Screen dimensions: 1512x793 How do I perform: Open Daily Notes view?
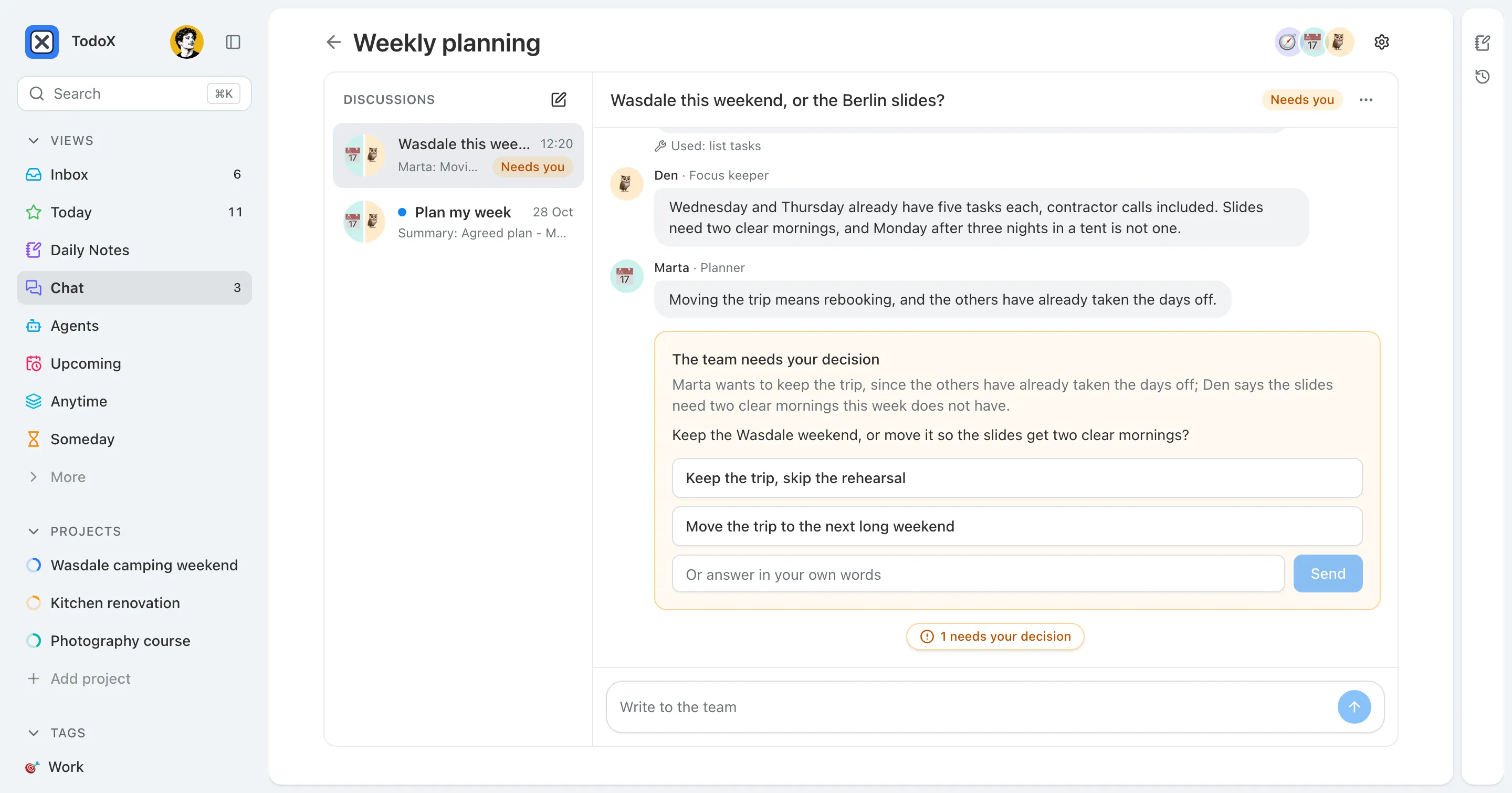[x=134, y=250]
